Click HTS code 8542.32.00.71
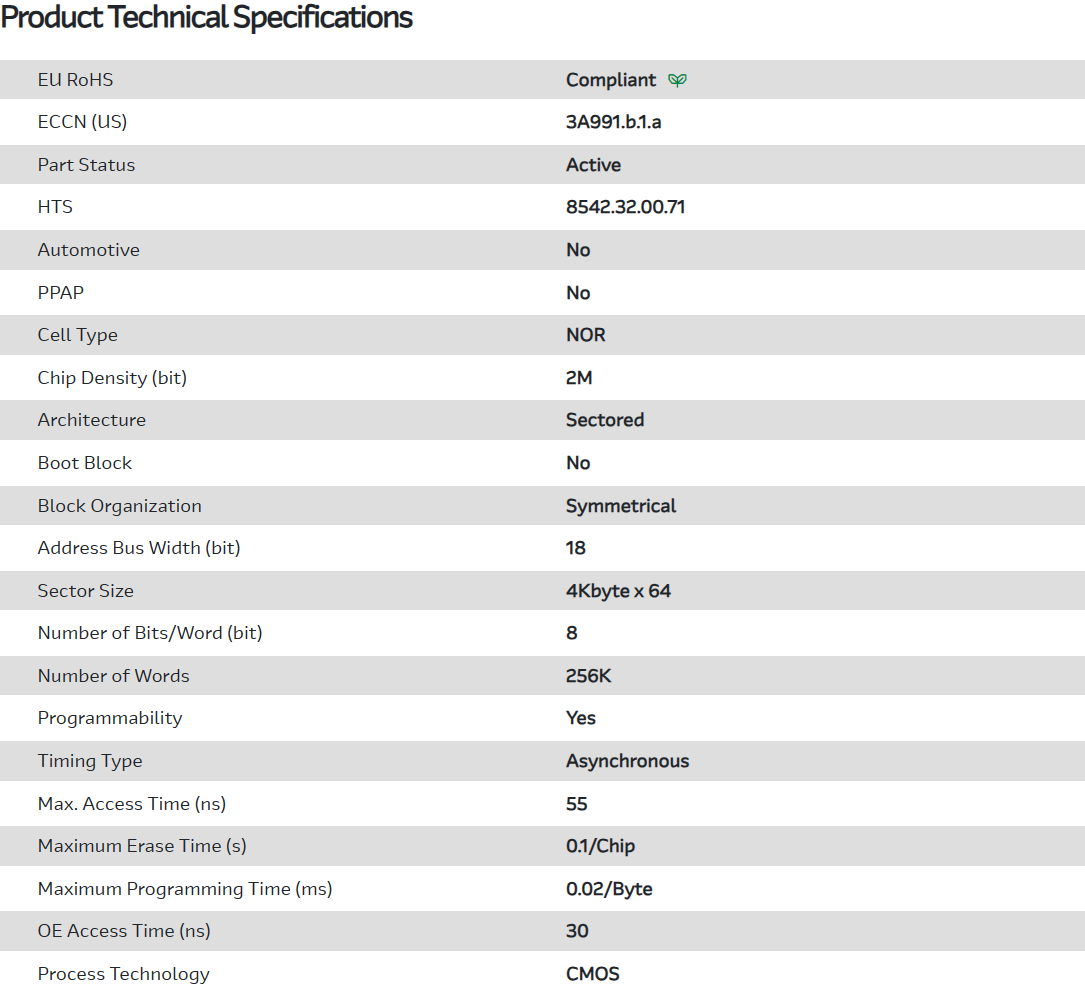 point(625,207)
